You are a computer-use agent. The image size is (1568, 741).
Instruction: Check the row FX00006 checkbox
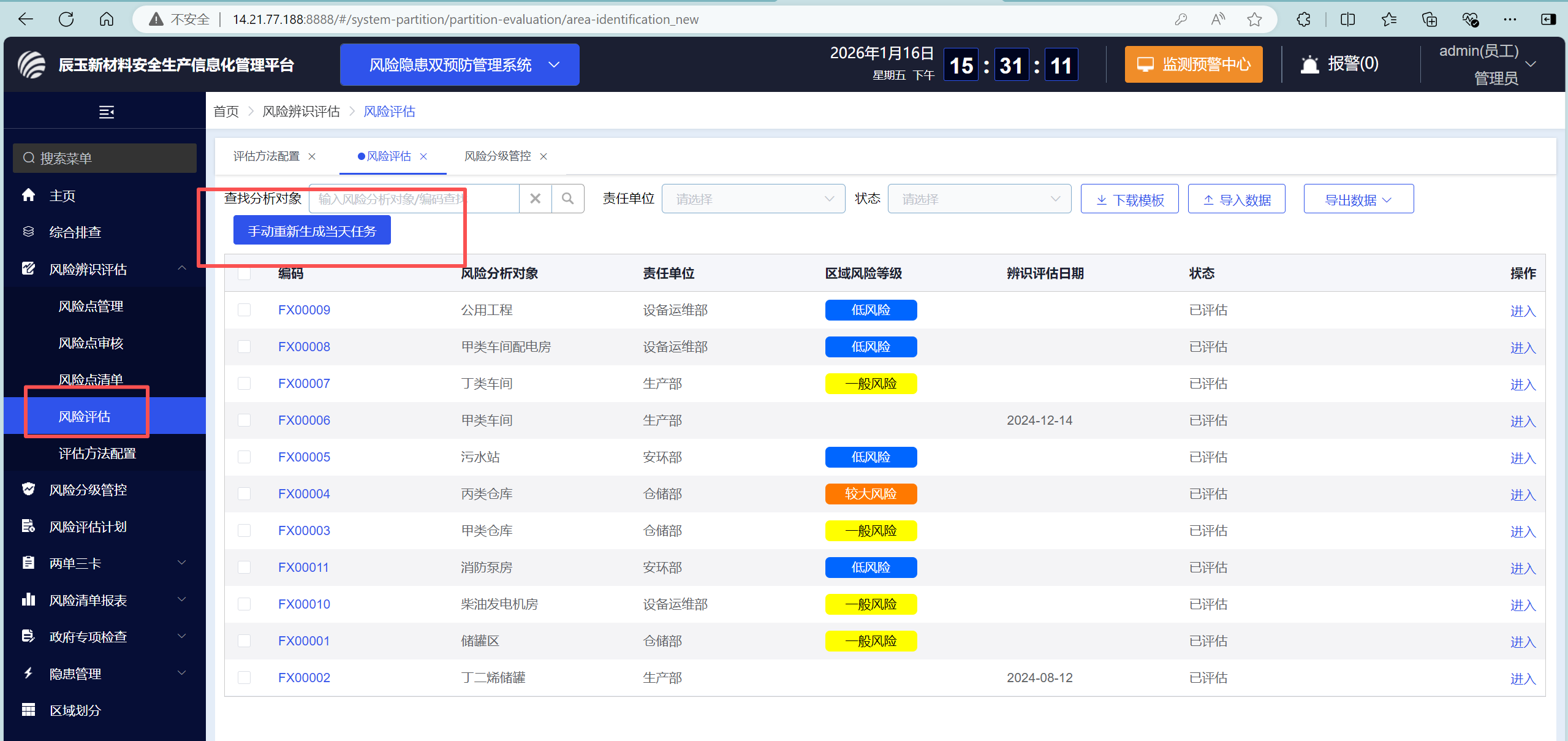pos(244,420)
